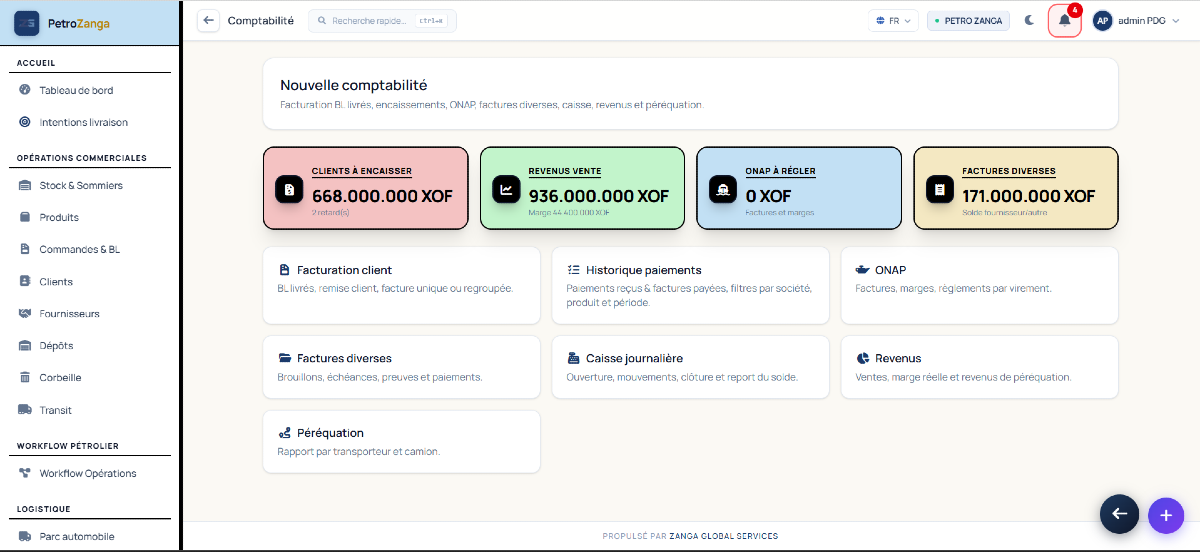Open the PETRO ZANGA company selector
1200x552 pixels.
click(968, 20)
